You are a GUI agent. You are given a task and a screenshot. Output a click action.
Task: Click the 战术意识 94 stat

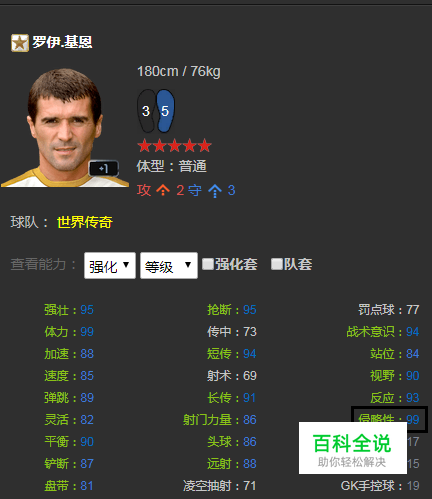click(383, 332)
